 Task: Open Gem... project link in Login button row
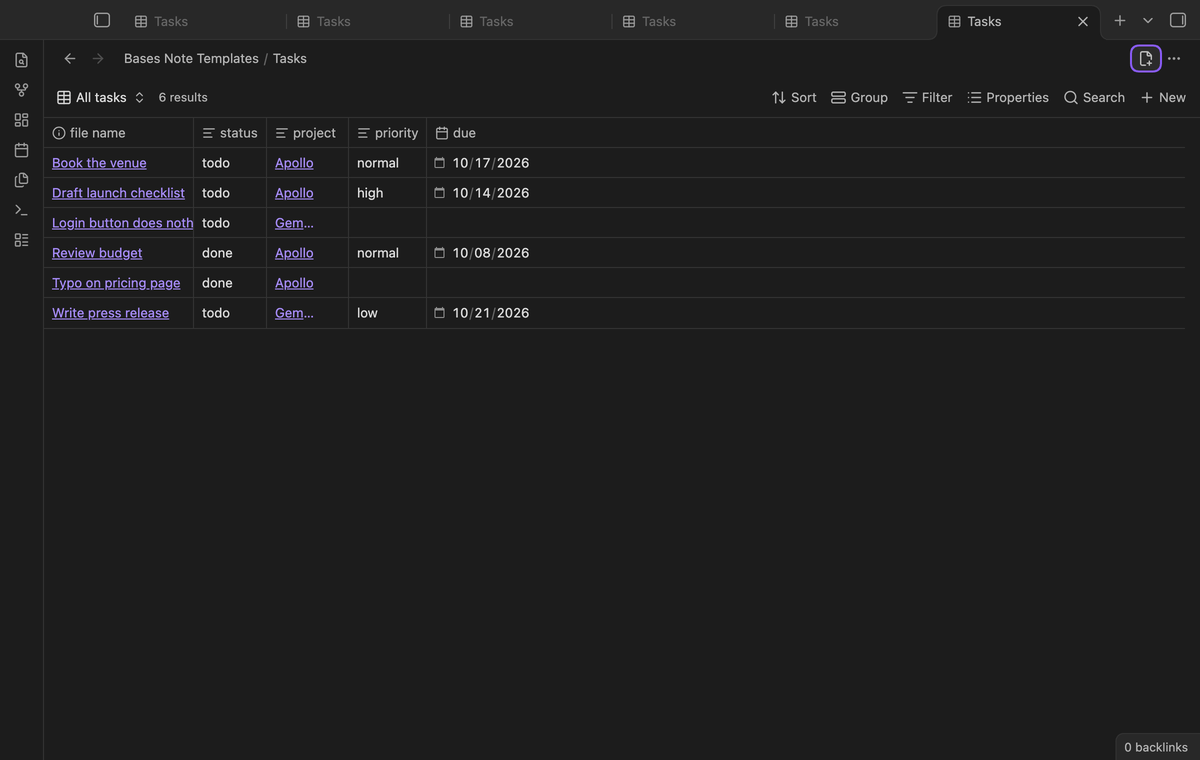click(294, 222)
